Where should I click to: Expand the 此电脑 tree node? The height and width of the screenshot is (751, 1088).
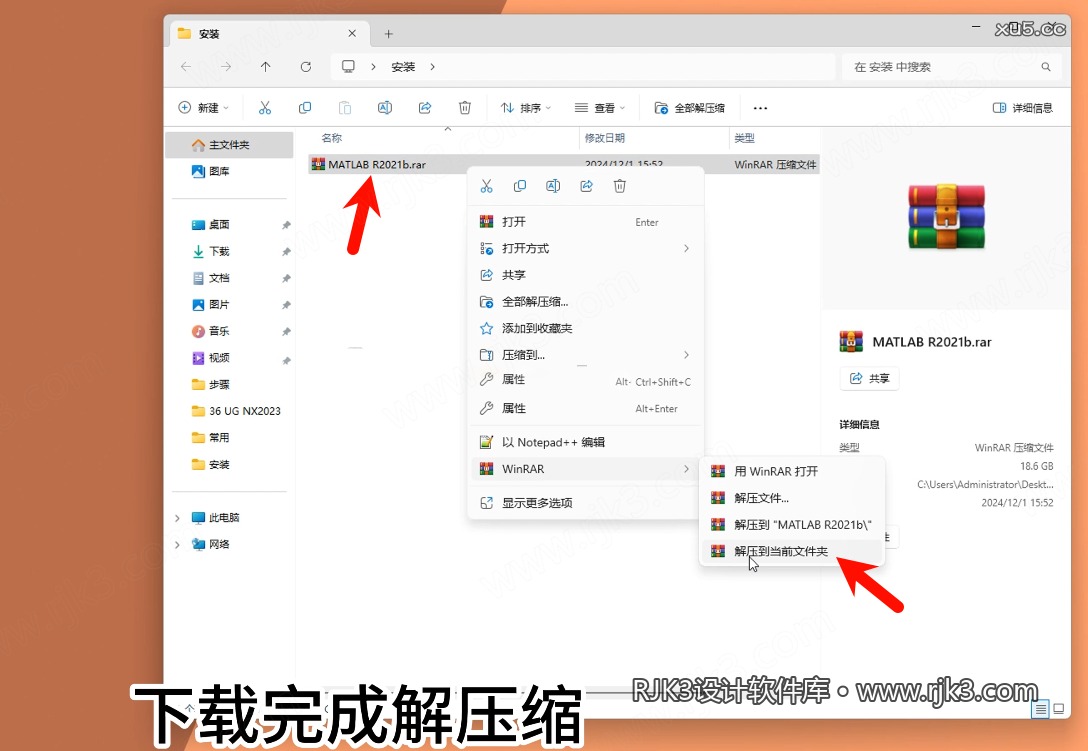pos(177,518)
